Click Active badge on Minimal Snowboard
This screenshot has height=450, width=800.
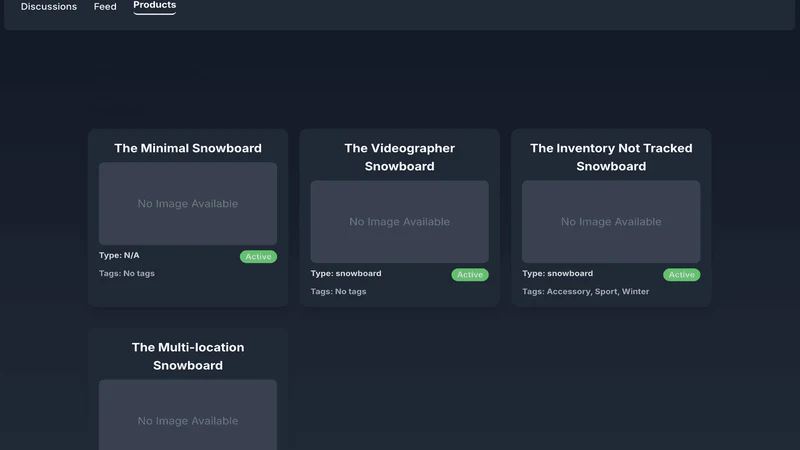pyautogui.click(x=258, y=257)
